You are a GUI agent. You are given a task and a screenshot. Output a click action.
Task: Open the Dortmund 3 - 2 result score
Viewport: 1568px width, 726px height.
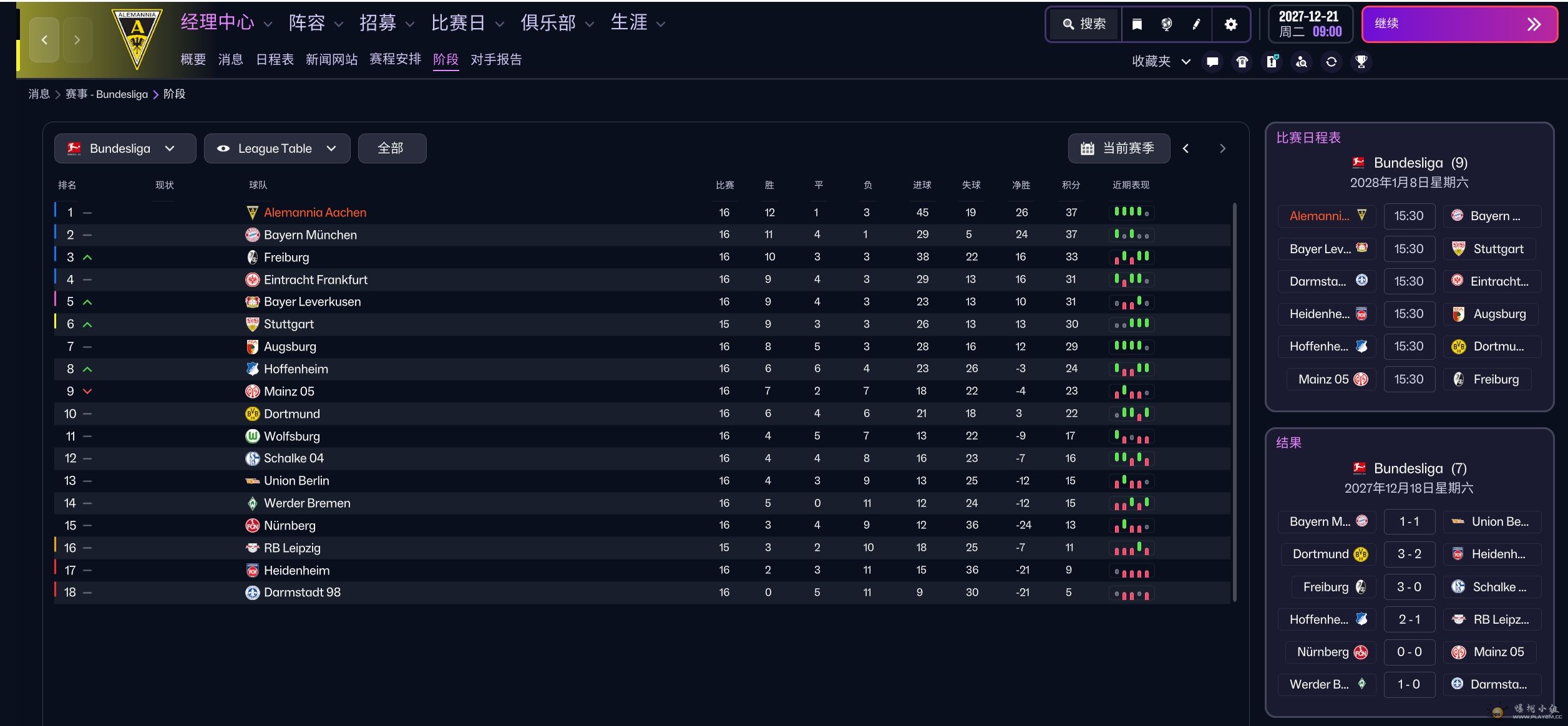coord(1409,554)
